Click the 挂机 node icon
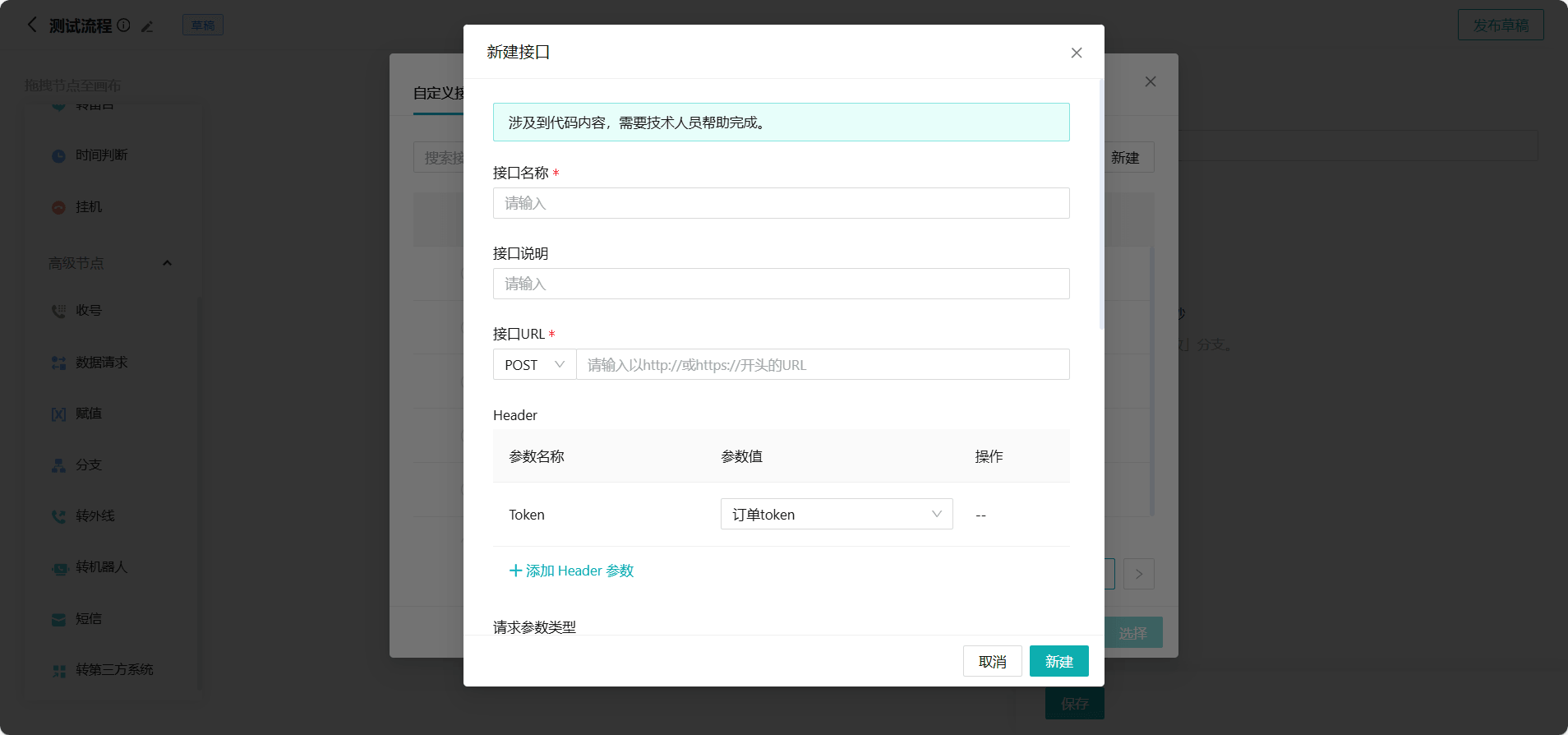The width and height of the screenshot is (1568, 735). coord(58,207)
